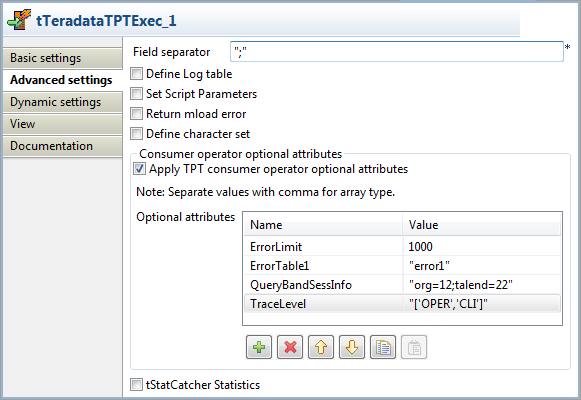Open the View tab

[63, 124]
